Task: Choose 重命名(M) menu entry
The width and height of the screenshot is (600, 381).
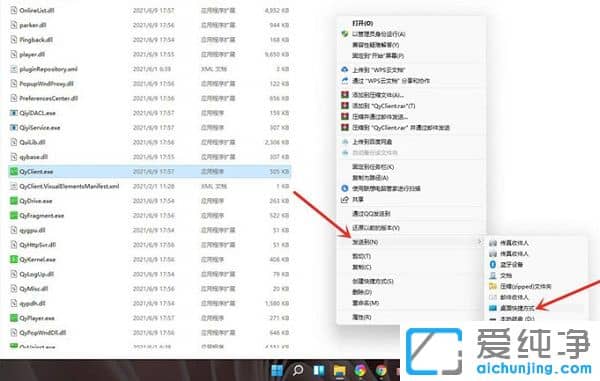Action: click(x=365, y=303)
